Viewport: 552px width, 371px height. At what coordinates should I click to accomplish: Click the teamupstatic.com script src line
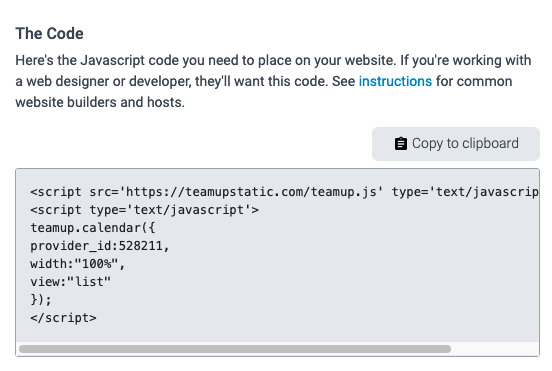click(x=284, y=192)
